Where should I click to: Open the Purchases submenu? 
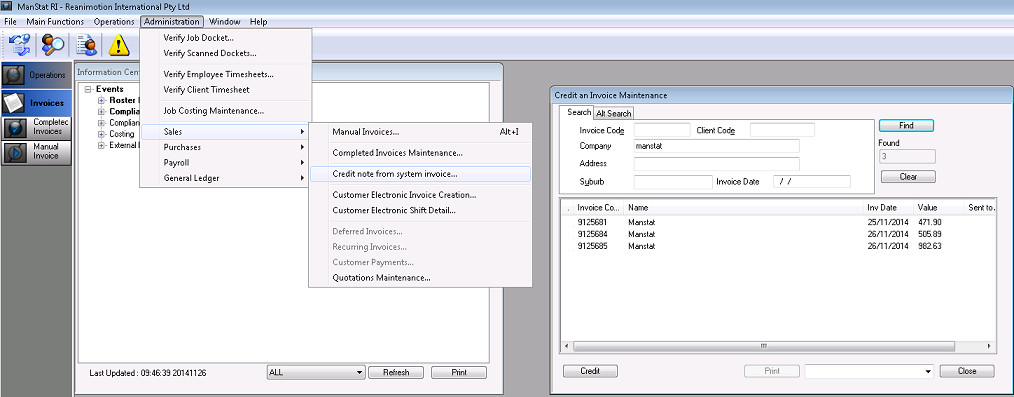pyautogui.click(x=226, y=147)
